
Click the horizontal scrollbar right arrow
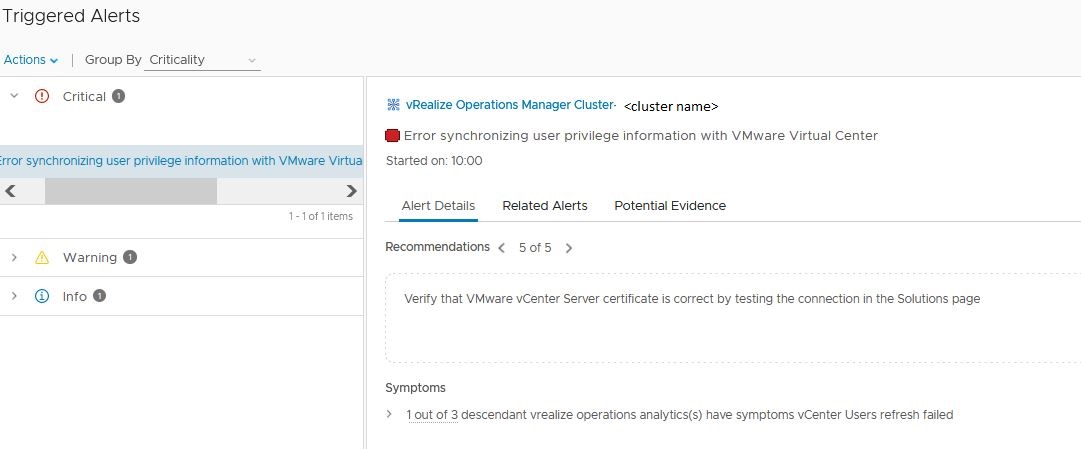pyautogui.click(x=352, y=191)
